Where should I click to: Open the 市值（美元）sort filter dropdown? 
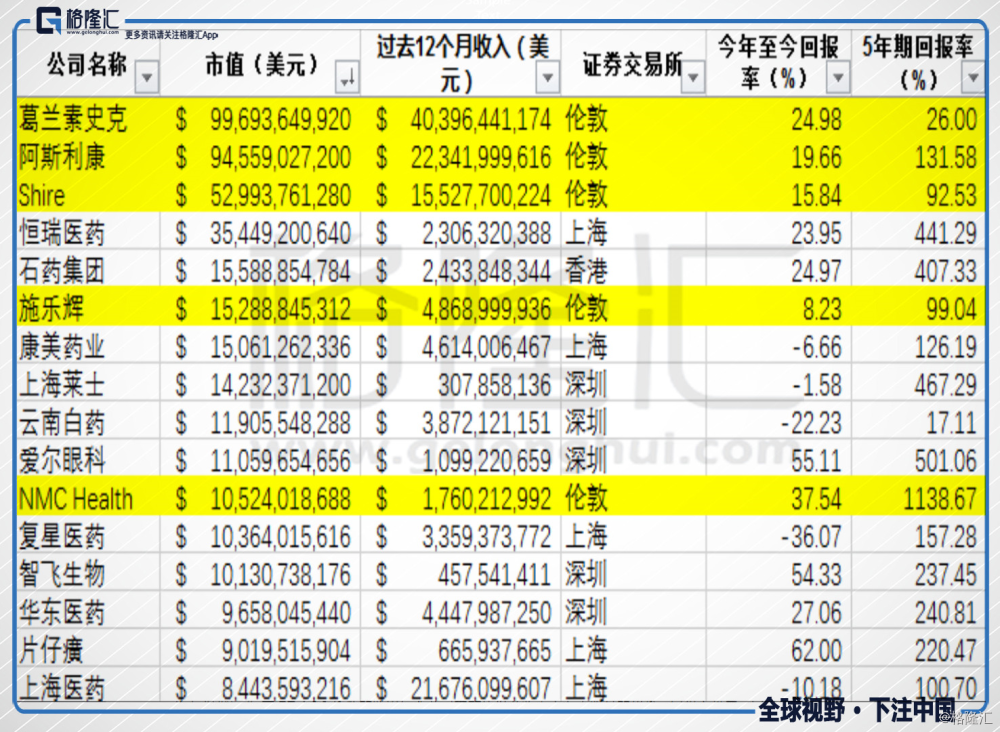(348, 77)
